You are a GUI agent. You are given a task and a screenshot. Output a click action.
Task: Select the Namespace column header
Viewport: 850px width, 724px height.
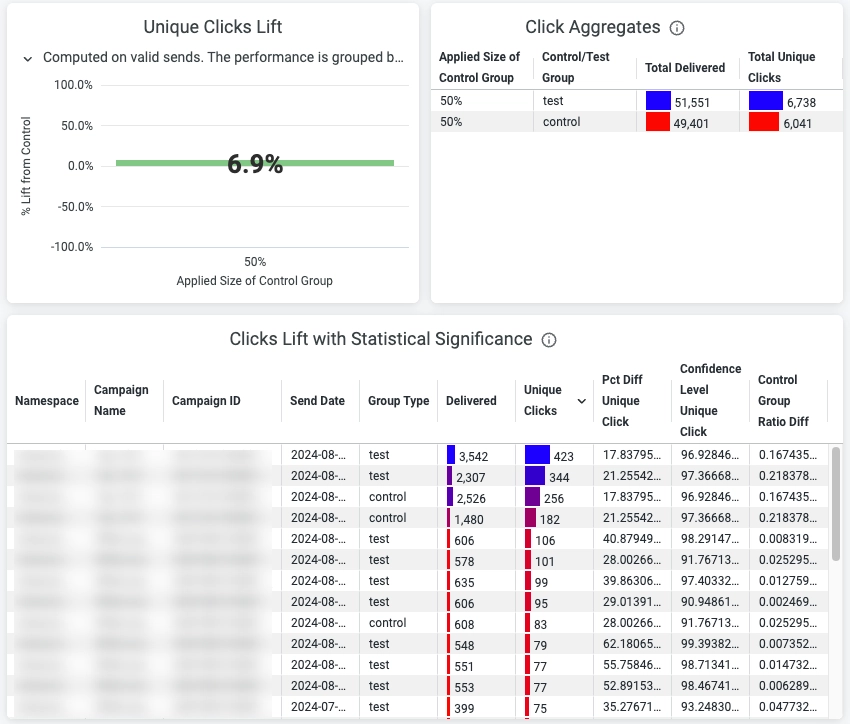[47, 400]
